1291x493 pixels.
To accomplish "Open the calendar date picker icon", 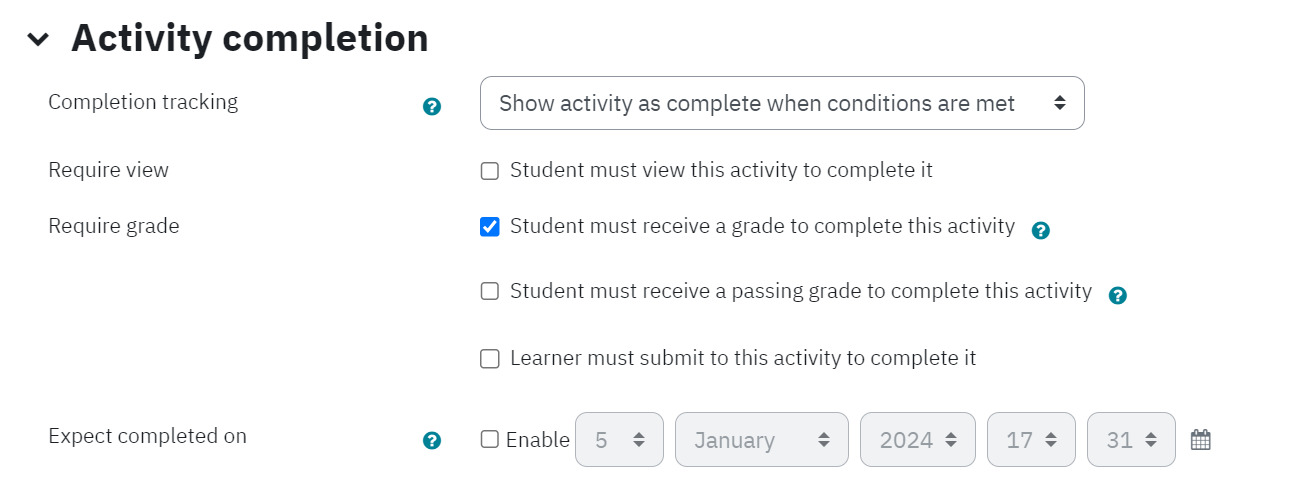I will (x=1201, y=440).
